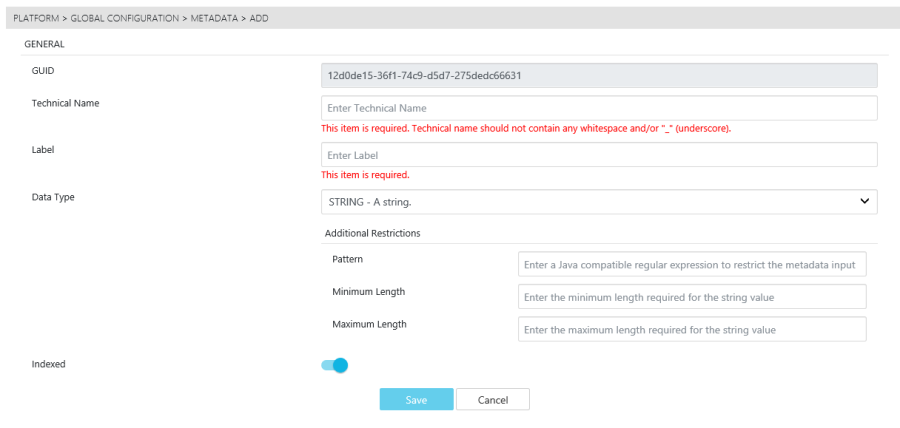Toggle the Indexed switch off
This screenshot has height=428, width=900.
(334, 365)
